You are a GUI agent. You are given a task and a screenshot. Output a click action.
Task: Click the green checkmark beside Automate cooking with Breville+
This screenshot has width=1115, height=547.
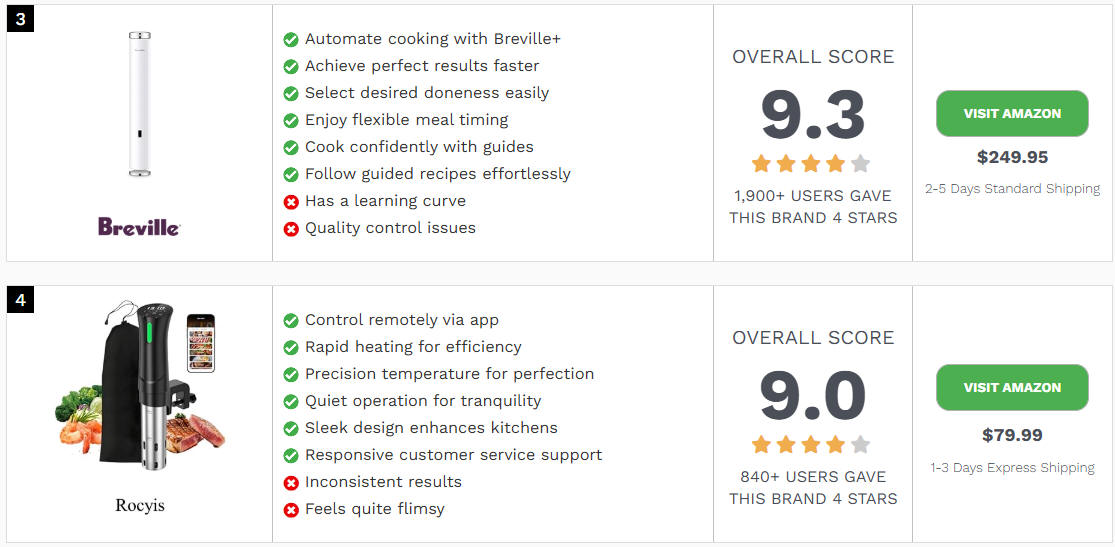pos(291,40)
